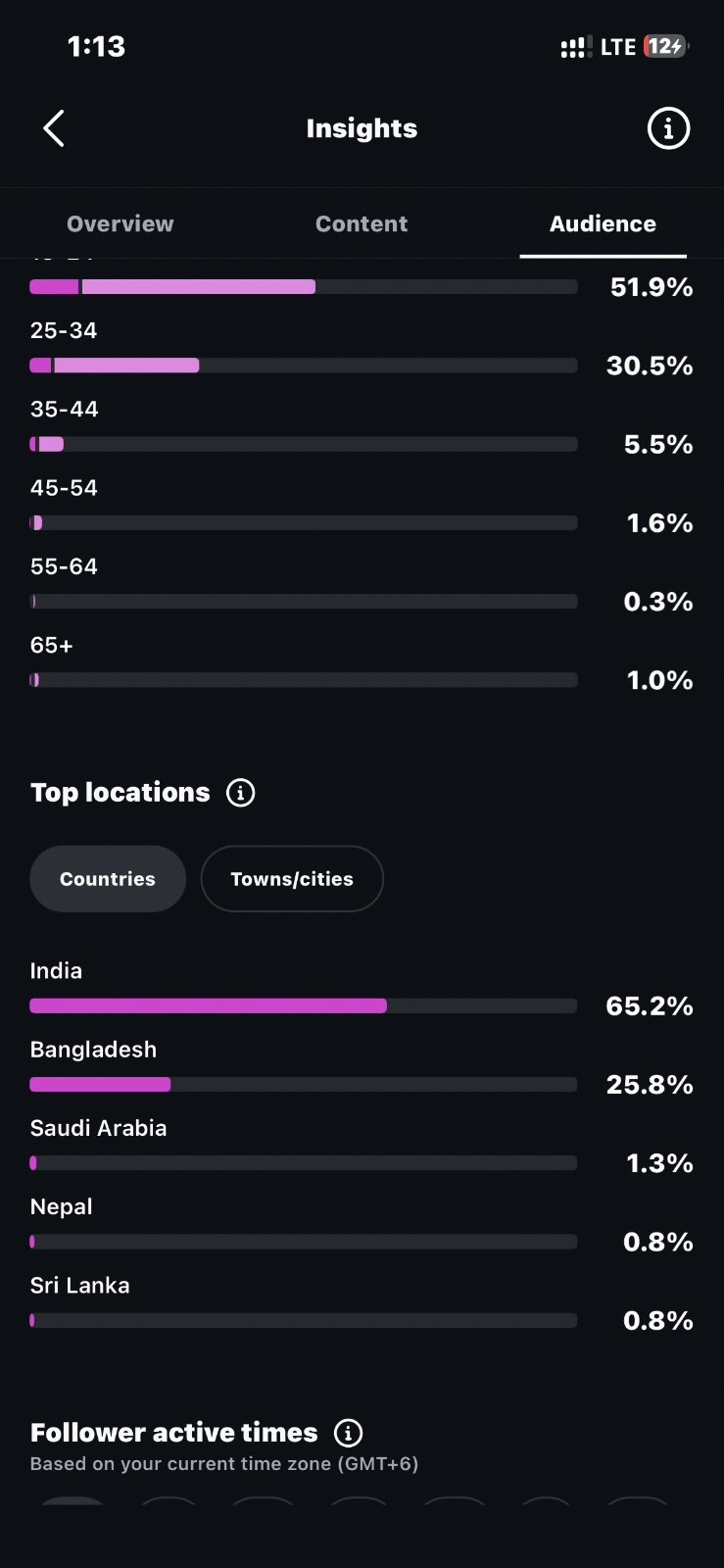Tap the Nepal location label

point(62,1206)
